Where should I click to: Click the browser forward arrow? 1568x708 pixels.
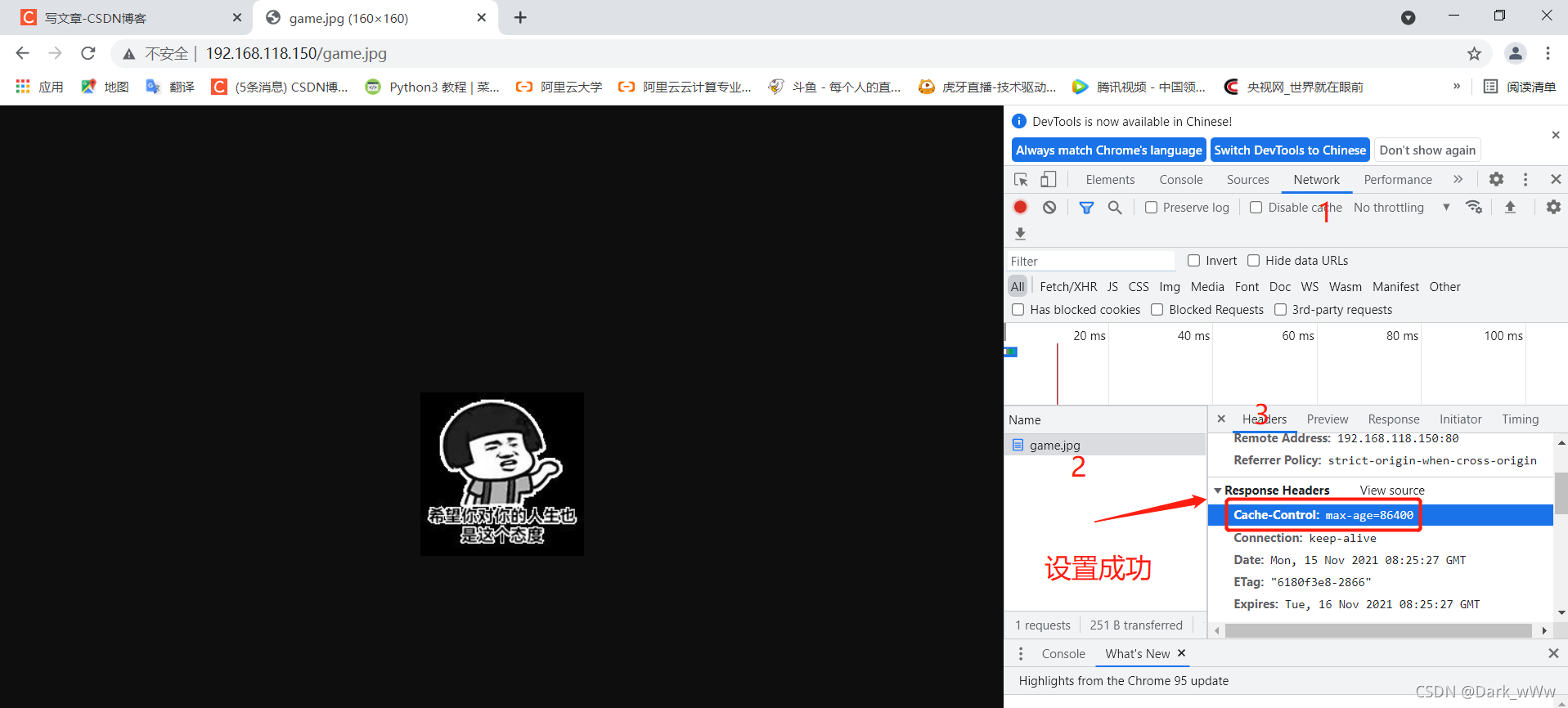click(55, 53)
